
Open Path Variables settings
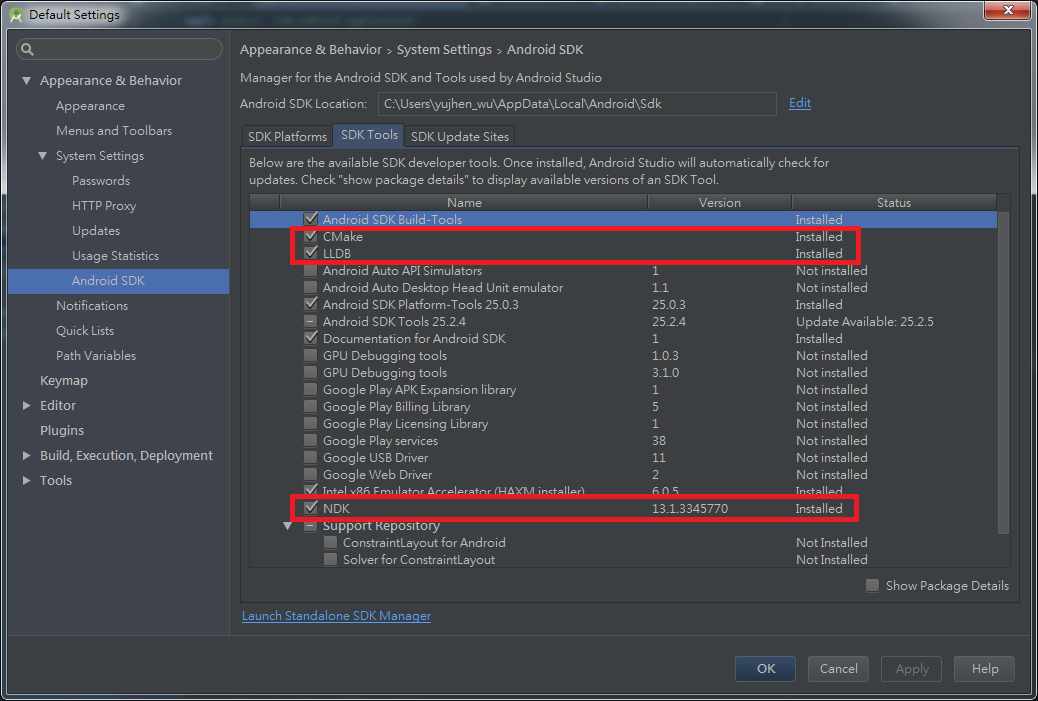pos(96,355)
